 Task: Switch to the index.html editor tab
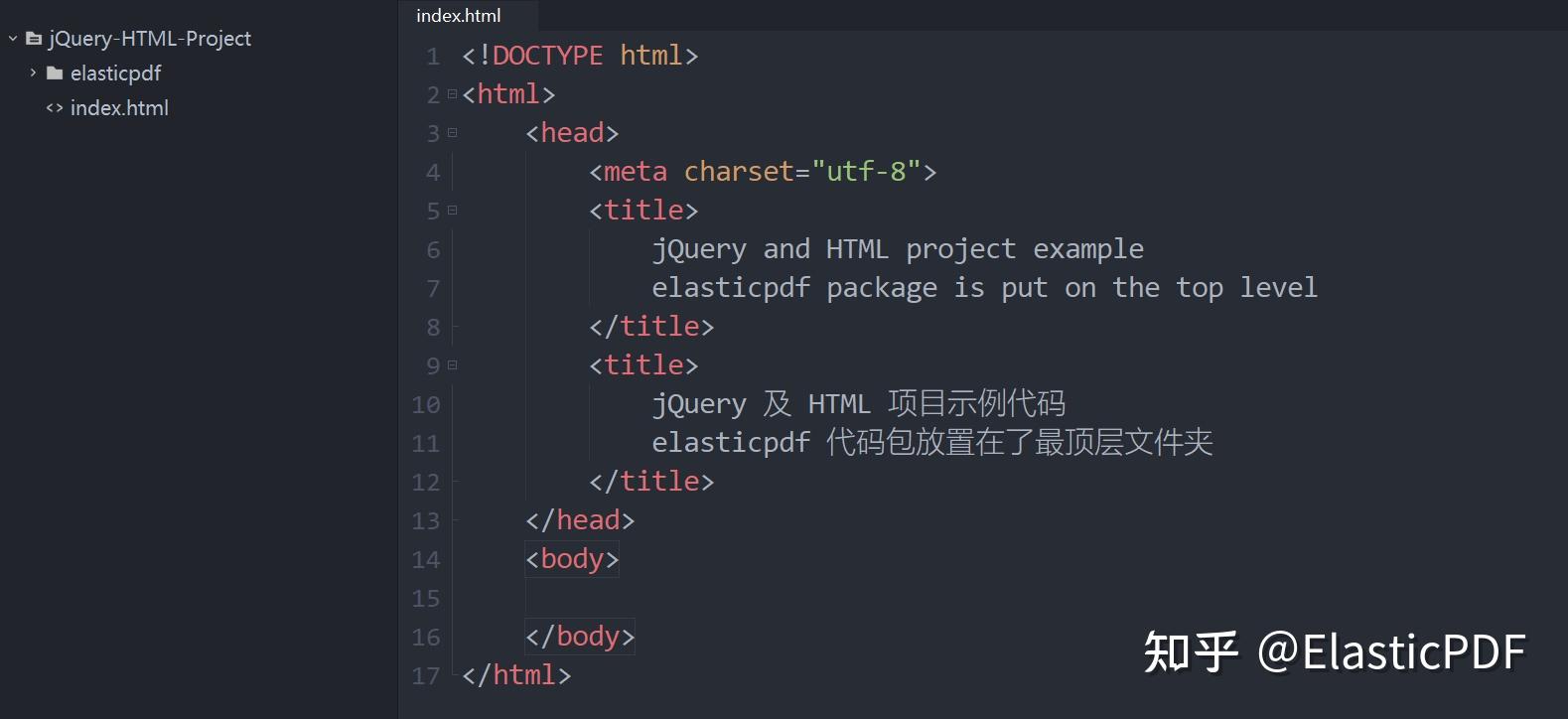click(459, 15)
